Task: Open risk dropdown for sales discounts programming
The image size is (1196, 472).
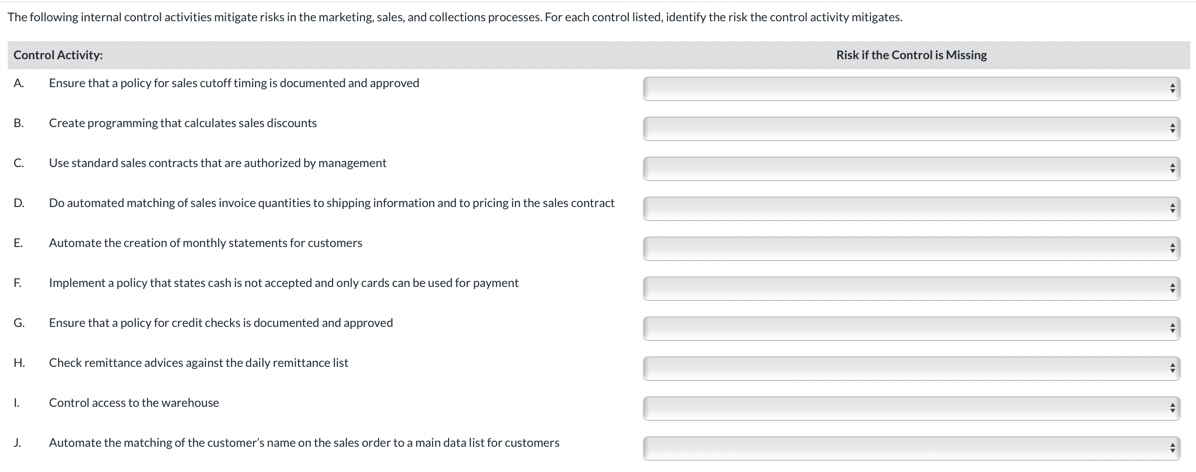Action: point(911,129)
